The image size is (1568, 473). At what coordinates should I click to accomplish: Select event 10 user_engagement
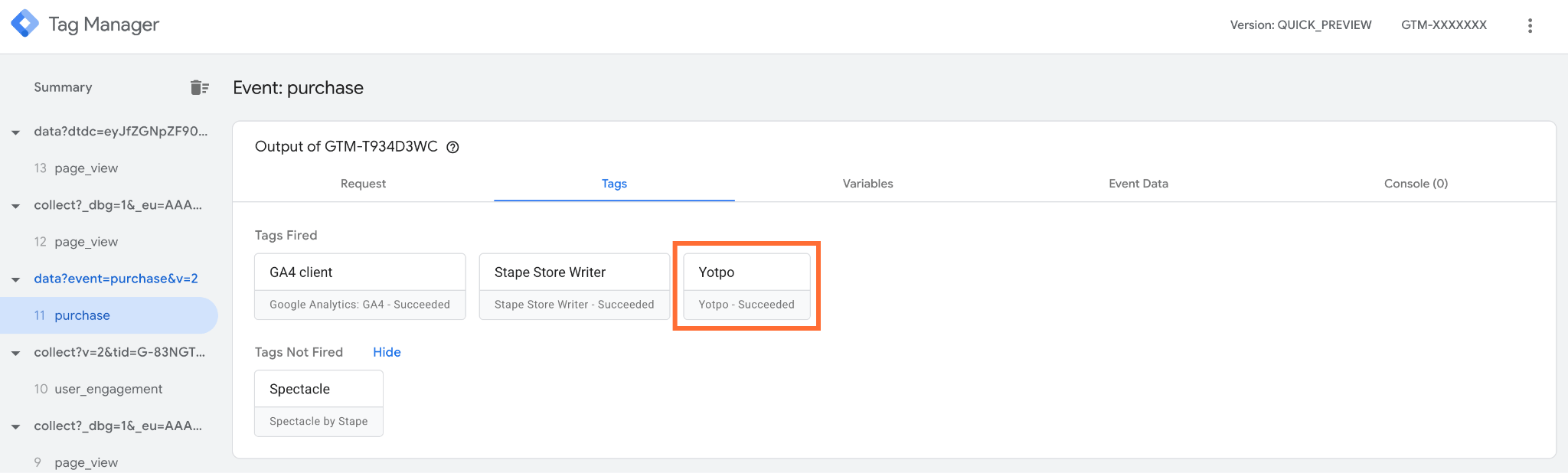point(109,389)
